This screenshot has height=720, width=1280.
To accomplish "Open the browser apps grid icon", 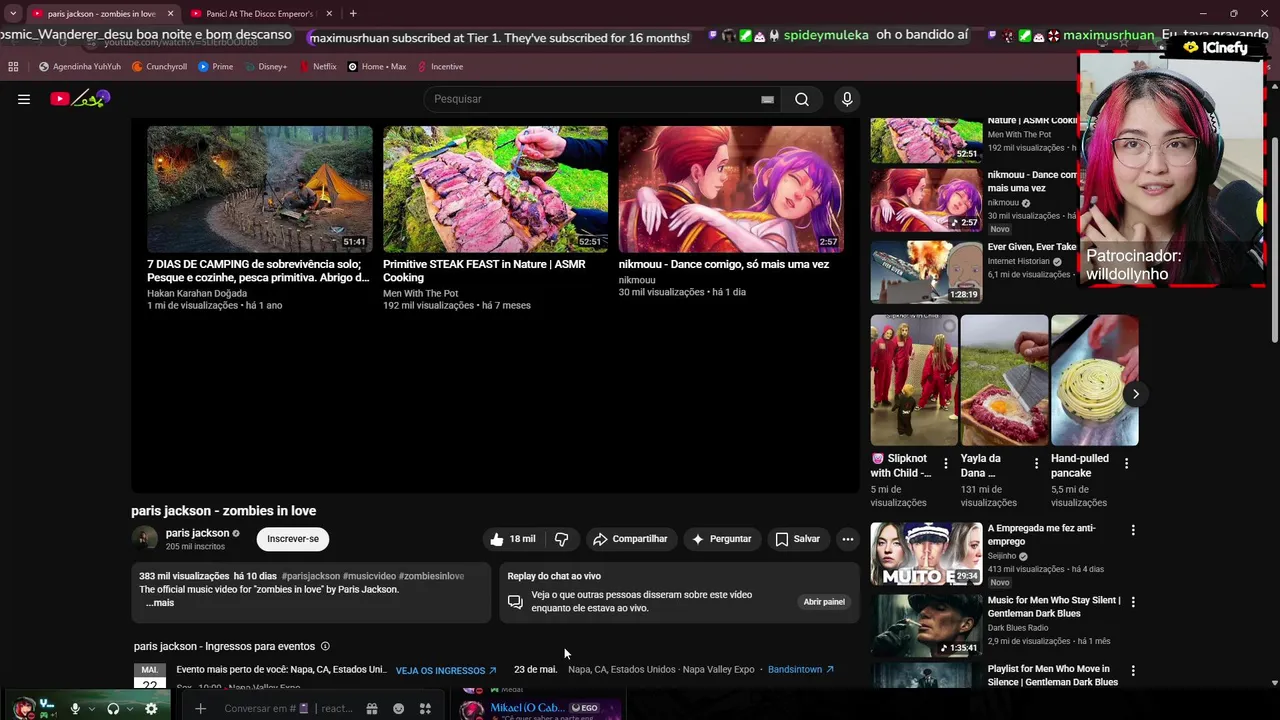I will (x=13, y=67).
